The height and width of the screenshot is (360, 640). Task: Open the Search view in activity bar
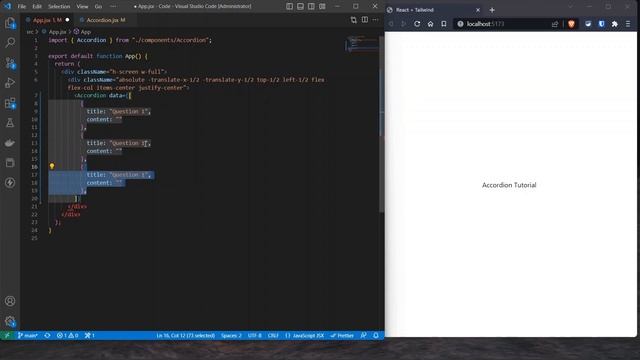(10, 42)
